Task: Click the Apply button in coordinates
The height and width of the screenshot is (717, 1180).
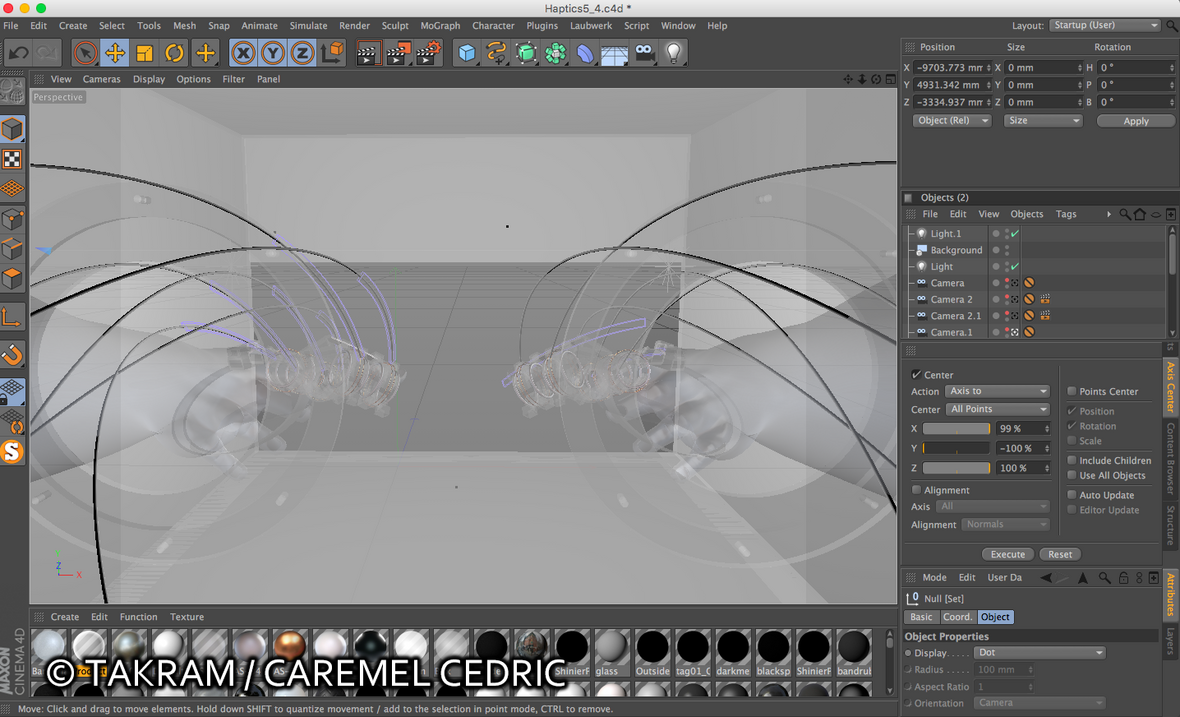Action: 1136,121
